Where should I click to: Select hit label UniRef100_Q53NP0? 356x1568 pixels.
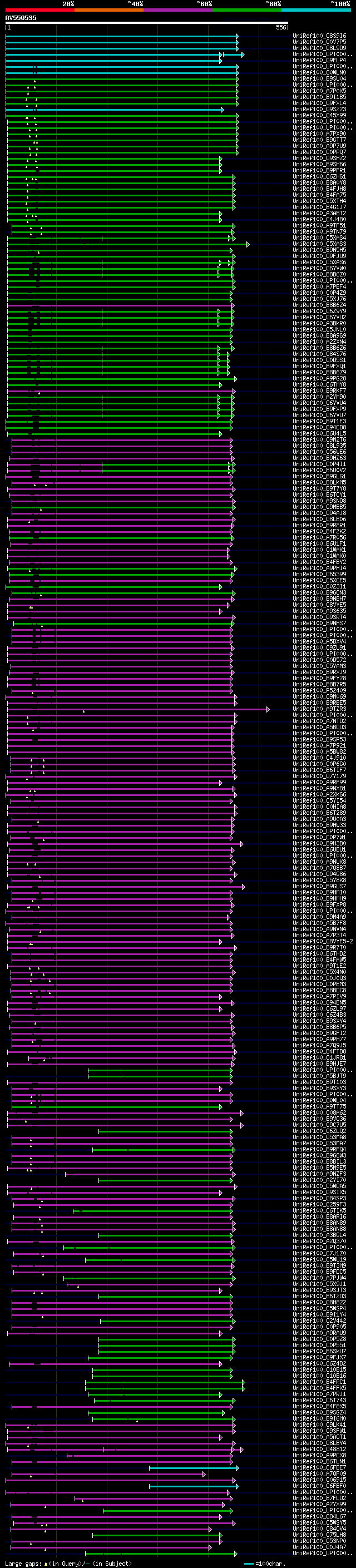[x=319, y=1541]
